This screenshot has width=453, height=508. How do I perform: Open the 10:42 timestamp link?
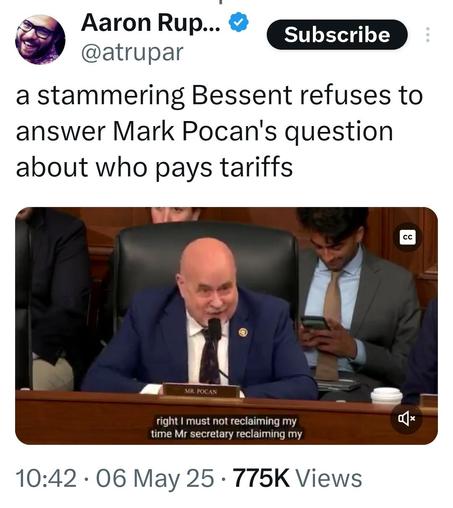tap(46, 478)
